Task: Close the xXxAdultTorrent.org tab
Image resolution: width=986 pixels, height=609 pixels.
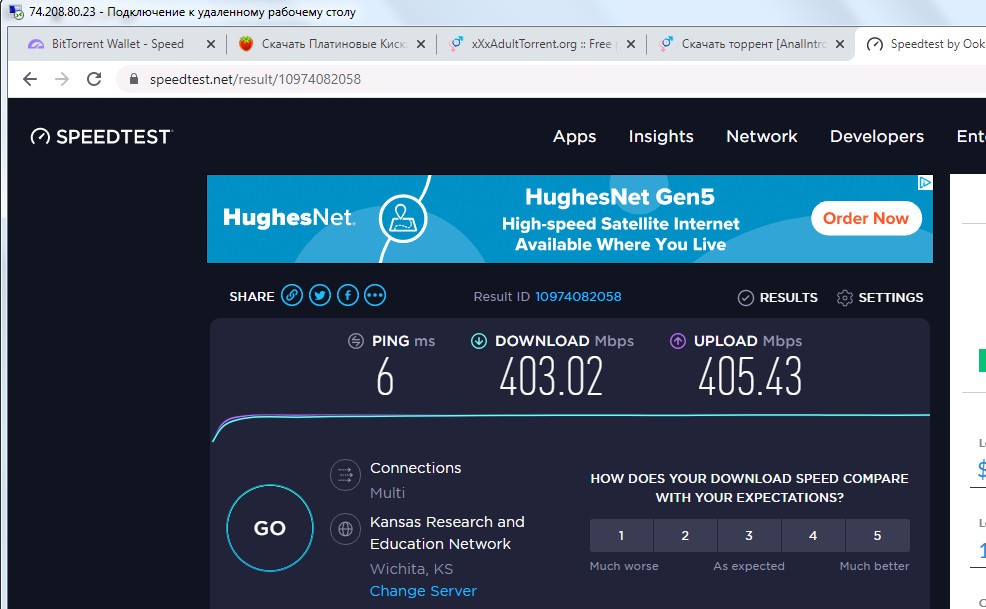Action: coord(631,44)
